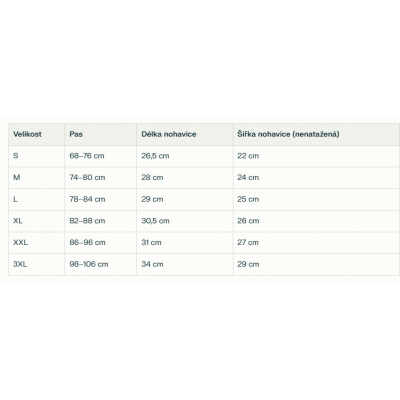Click the 30,5 cm leg length value
Screen dimensions: 400x400
tap(155, 221)
